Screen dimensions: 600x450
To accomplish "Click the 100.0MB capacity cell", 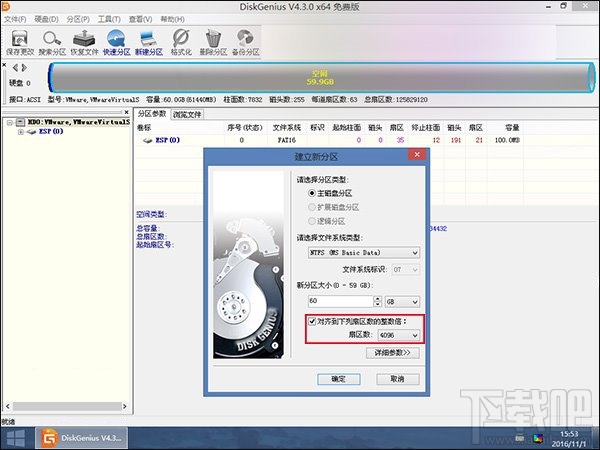I will click(507, 140).
